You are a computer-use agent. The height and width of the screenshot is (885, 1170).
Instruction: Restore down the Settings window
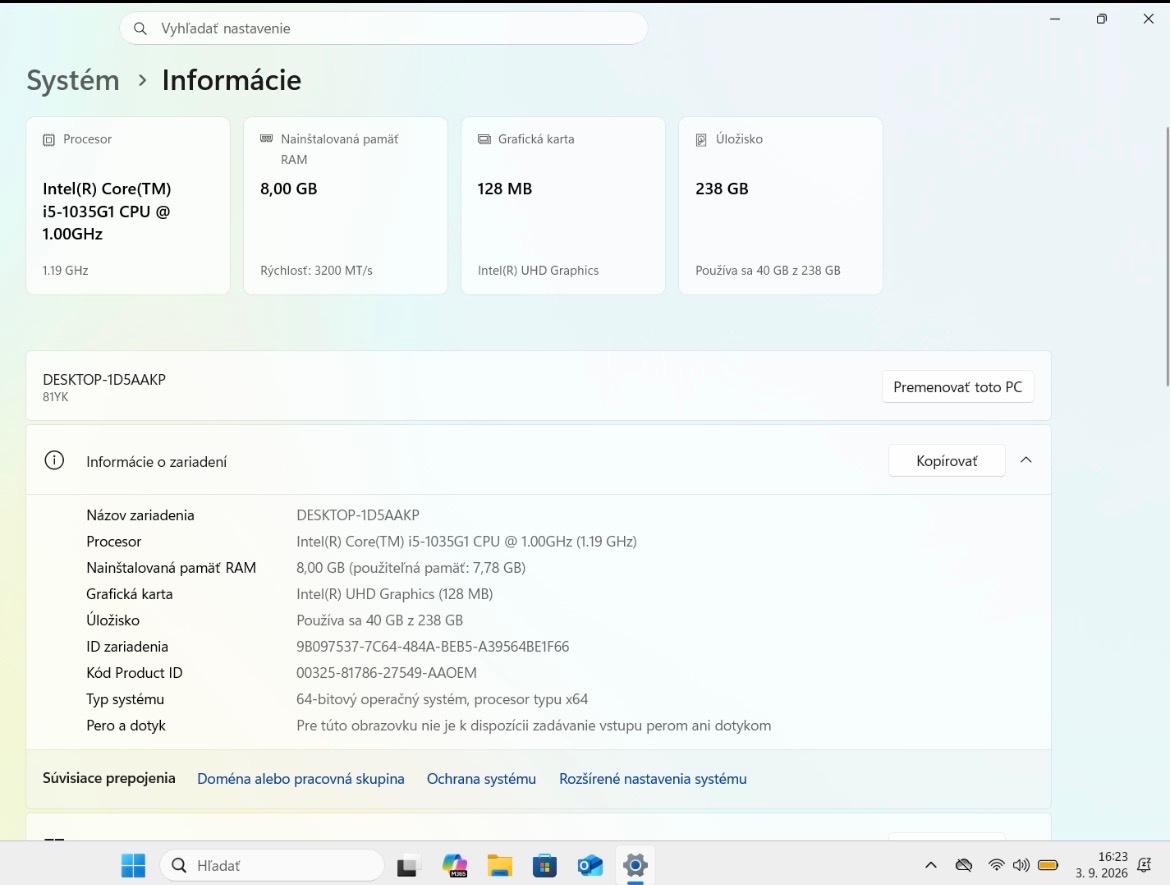tap(1101, 19)
